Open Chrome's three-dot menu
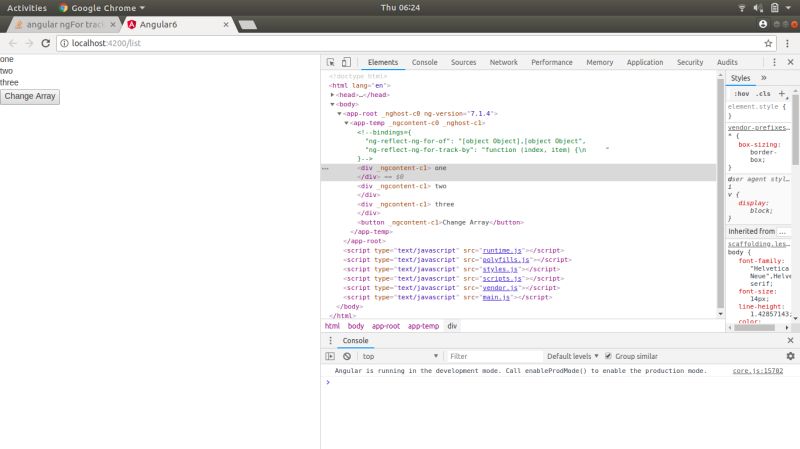Image resolution: width=800 pixels, height=449 pixels. [x=787, y=43]
